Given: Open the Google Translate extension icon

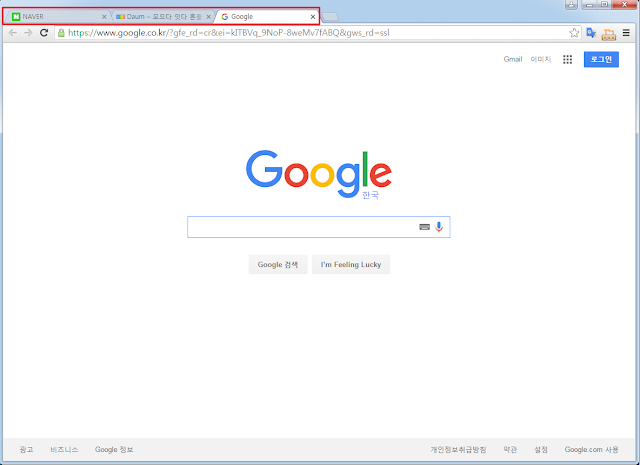Looking at the screenshot, I should coord(591,33).
